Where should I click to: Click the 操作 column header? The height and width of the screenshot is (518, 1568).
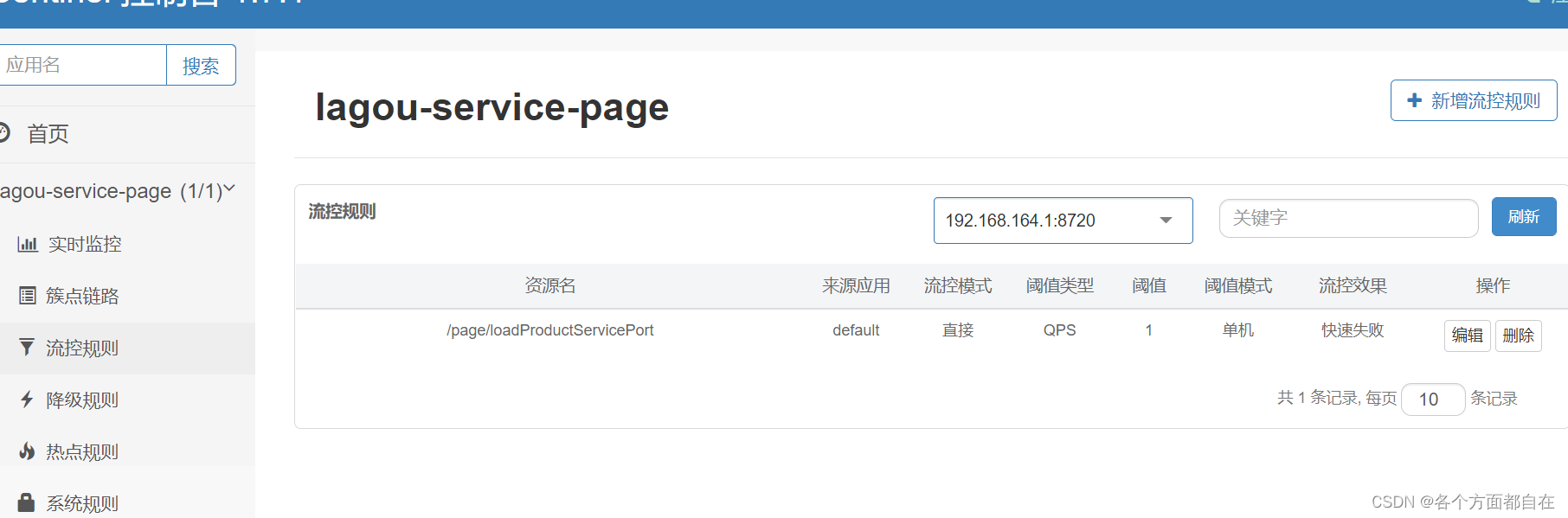point(1493,285)
